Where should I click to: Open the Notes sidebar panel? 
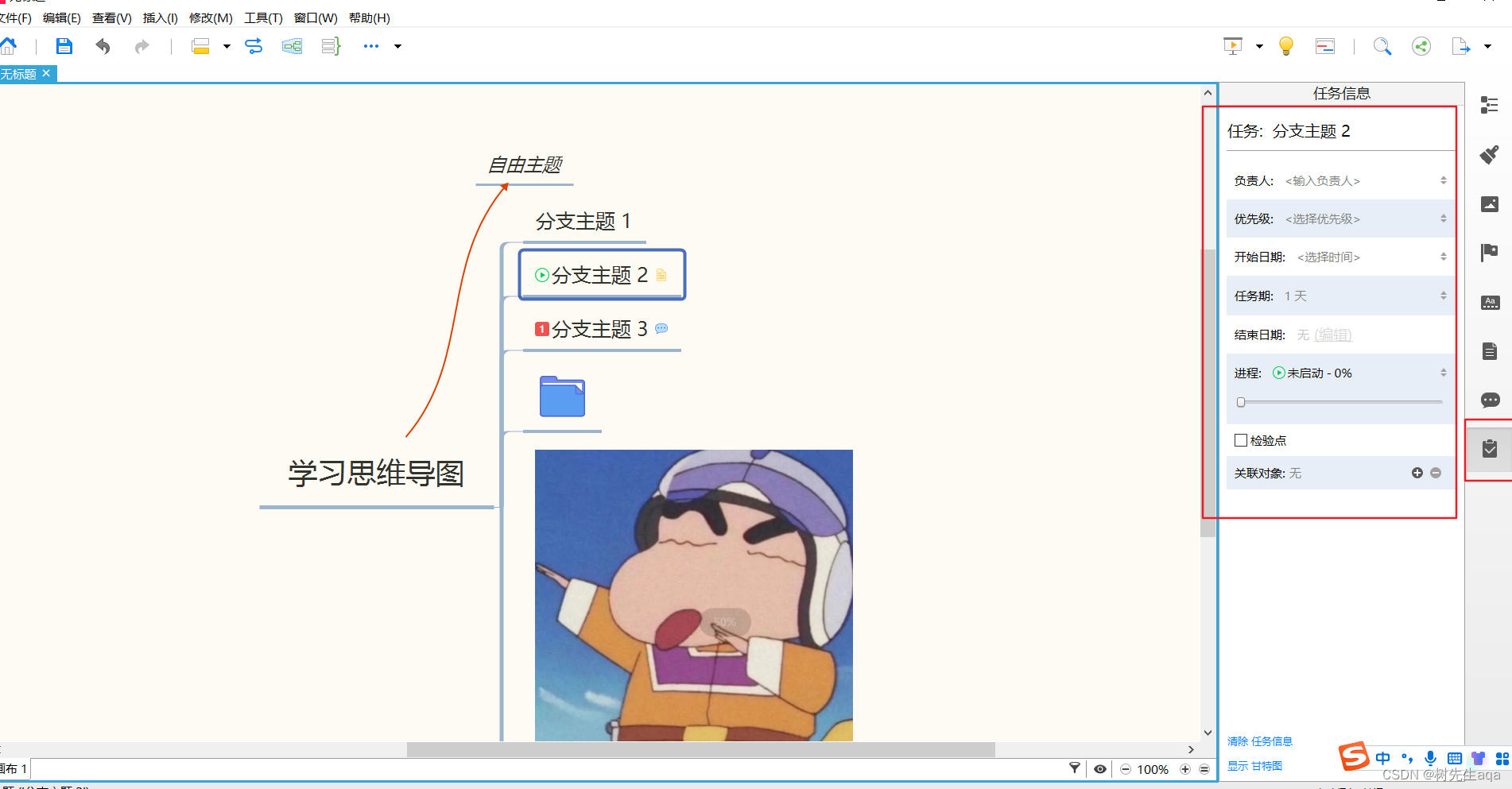[x=1490, y=351]
